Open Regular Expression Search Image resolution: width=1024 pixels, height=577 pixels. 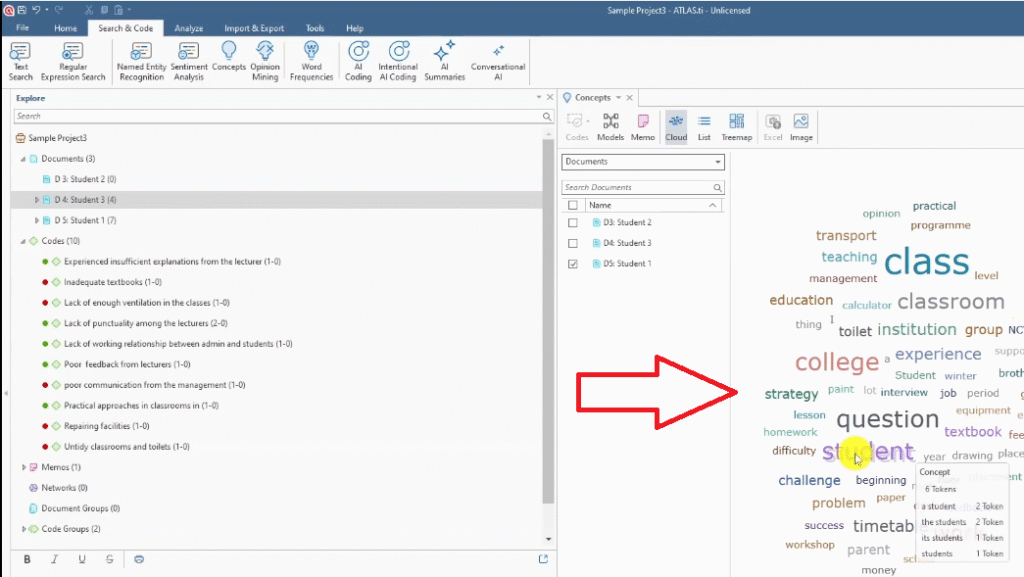pos(73,60)
